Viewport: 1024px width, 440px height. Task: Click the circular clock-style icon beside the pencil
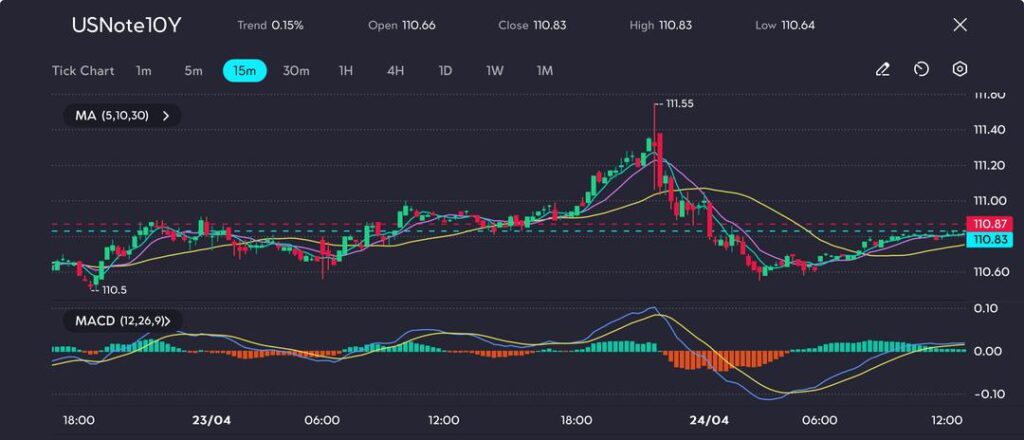pos(921,70)
